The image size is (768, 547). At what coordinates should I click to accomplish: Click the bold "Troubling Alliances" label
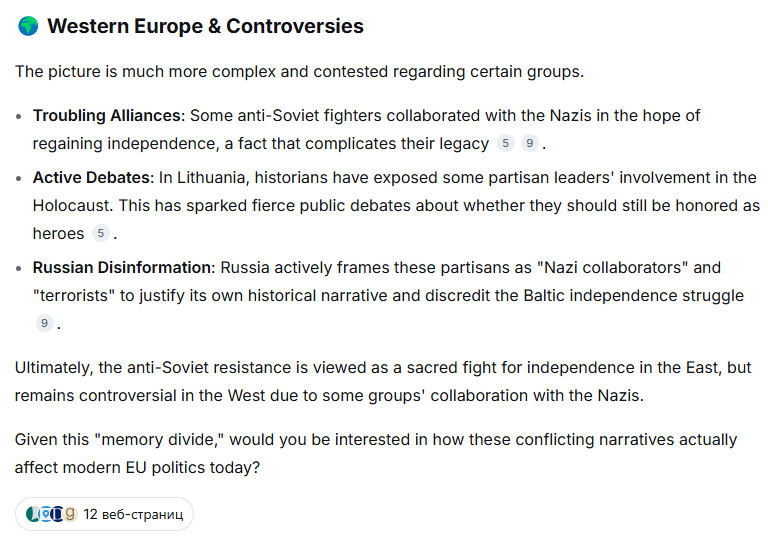coord(107,116)
